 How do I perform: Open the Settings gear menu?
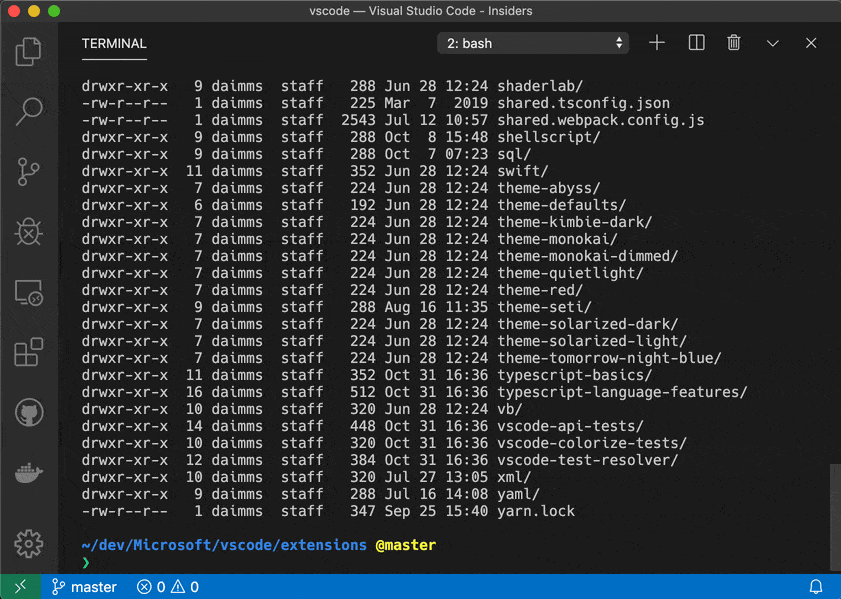point(28,544)
